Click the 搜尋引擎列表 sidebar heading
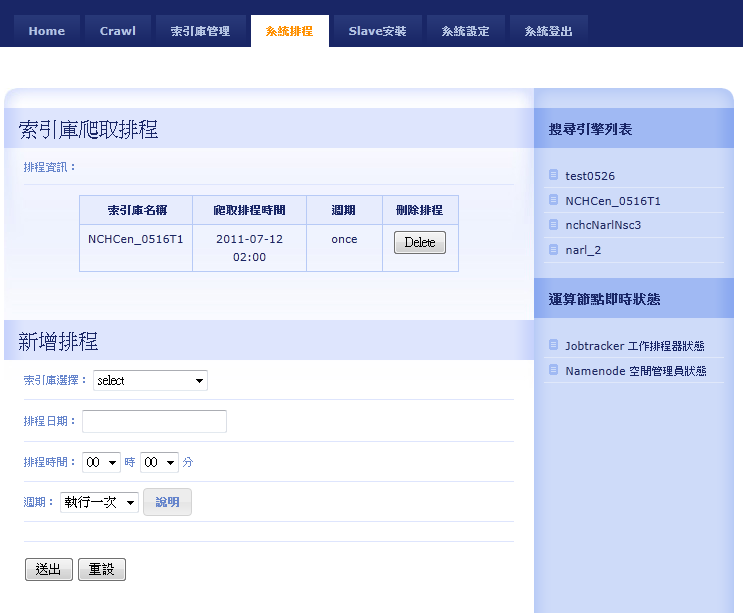The height and width of the screenshot is (613, 743). point(590,129)
